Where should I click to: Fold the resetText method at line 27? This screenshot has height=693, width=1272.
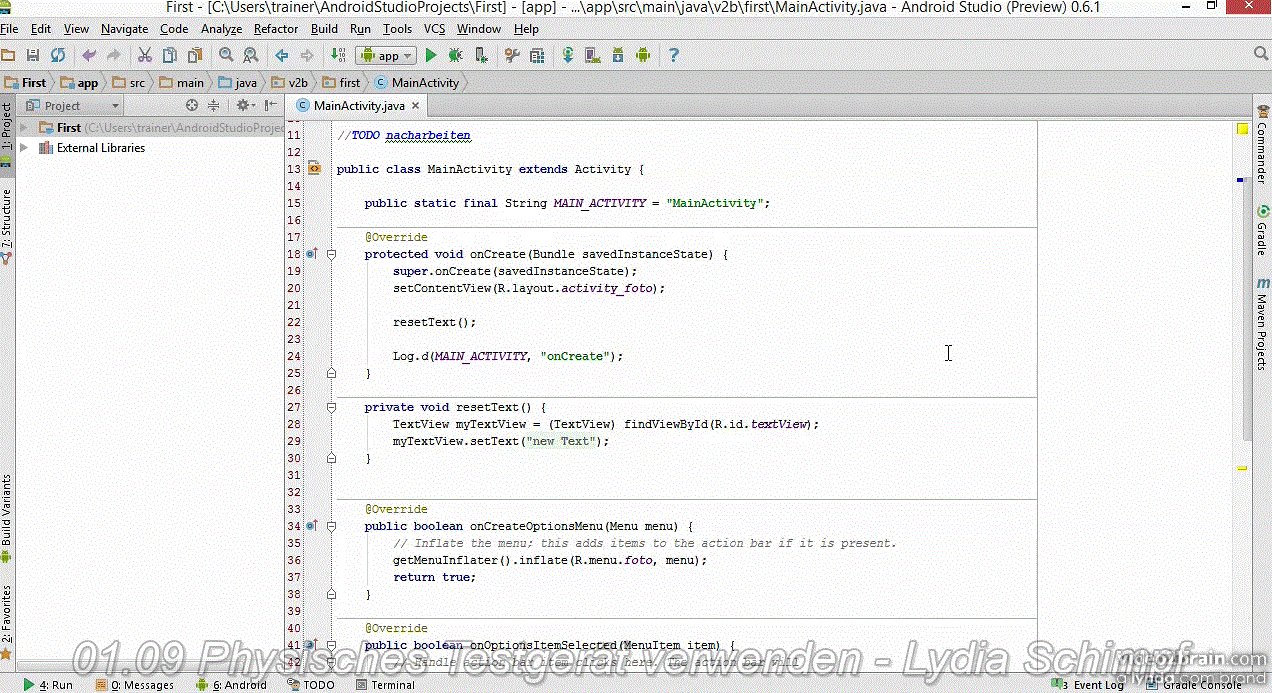tap(331, 407)
